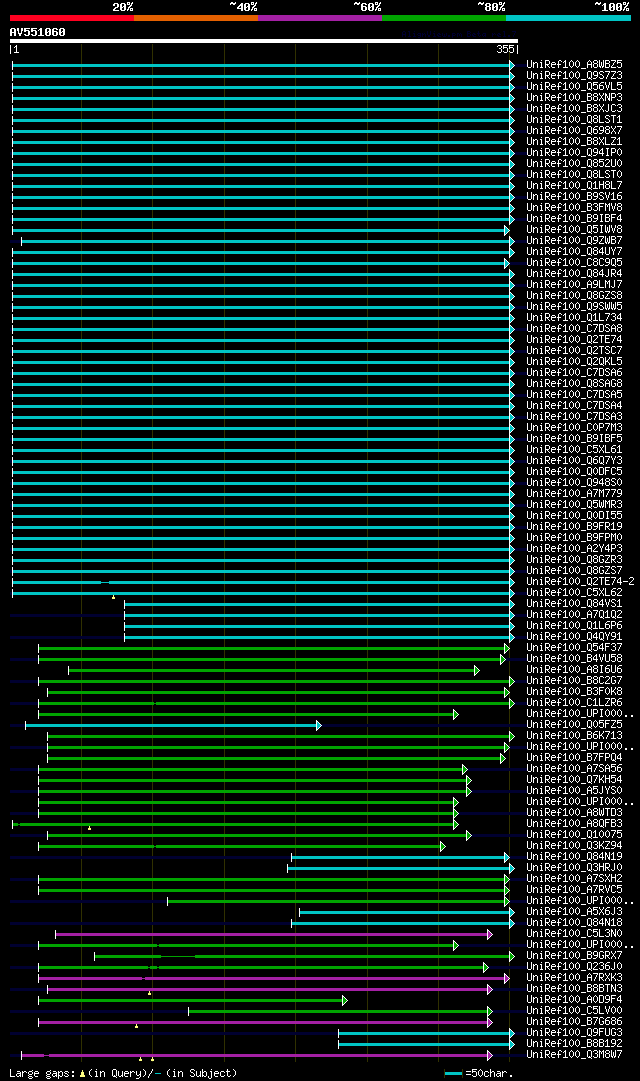This screenshot has width=640, height=1081.
Task: Select the UniRef100_A7RXK3 label
Action: point(574,978)
